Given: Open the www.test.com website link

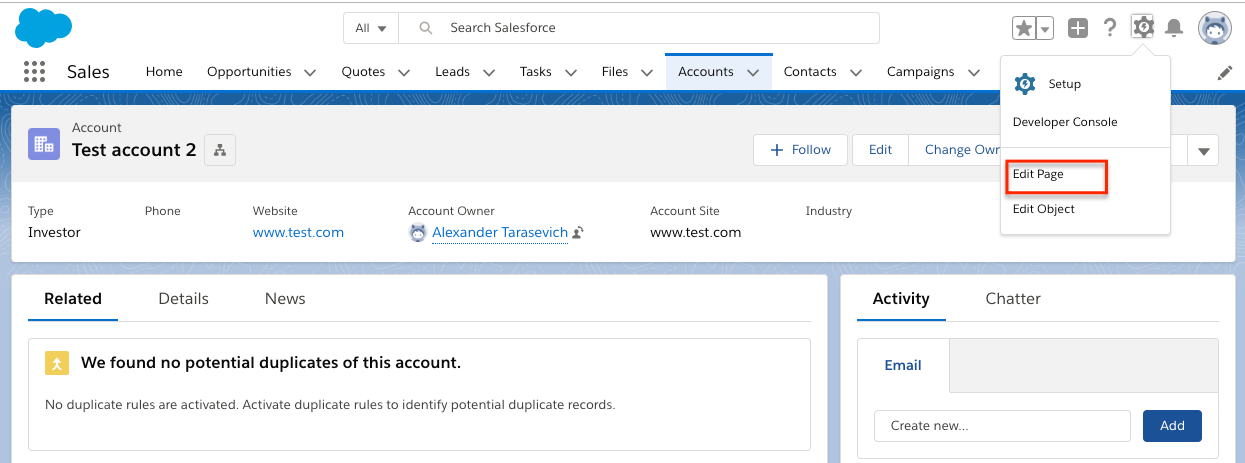Looking at the screenshot, I should pyautogui.click(x=298, y=232).
